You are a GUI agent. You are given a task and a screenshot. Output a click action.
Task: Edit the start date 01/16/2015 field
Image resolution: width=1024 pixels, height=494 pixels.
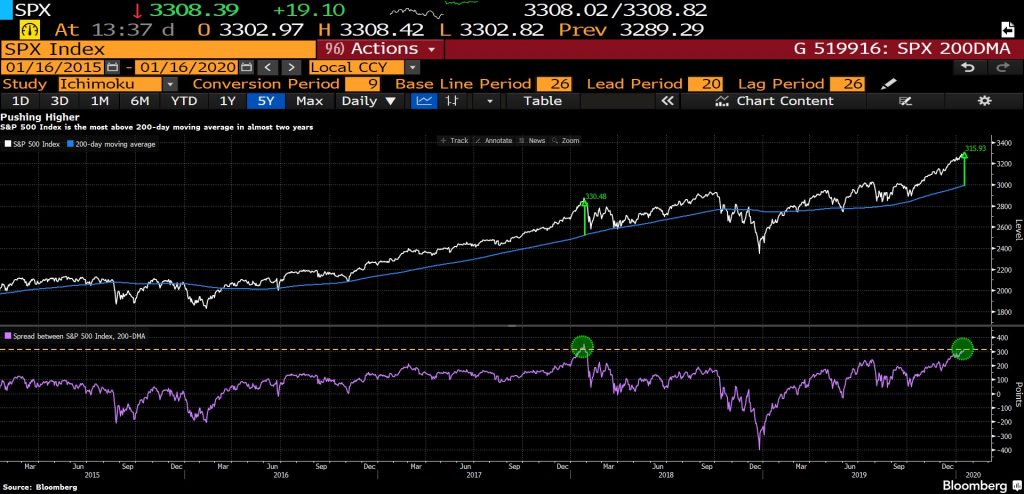click(54, 67)
